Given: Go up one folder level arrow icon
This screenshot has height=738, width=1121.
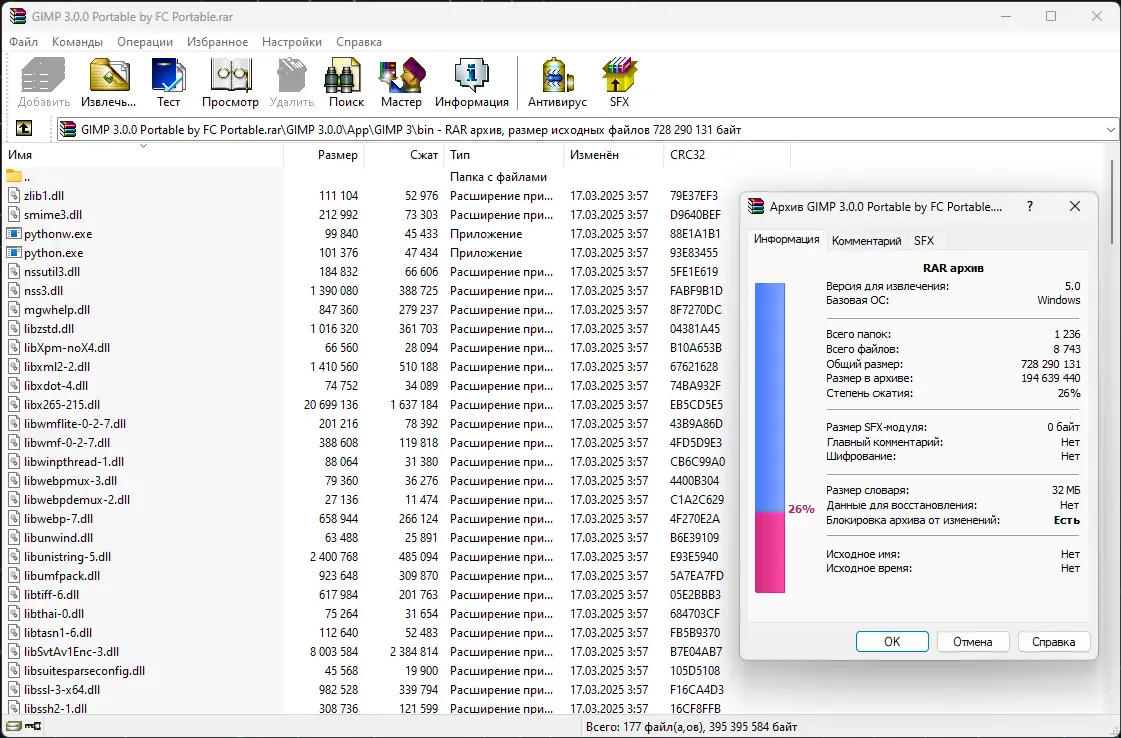Looking at the screenshot, I should [24, 129].
